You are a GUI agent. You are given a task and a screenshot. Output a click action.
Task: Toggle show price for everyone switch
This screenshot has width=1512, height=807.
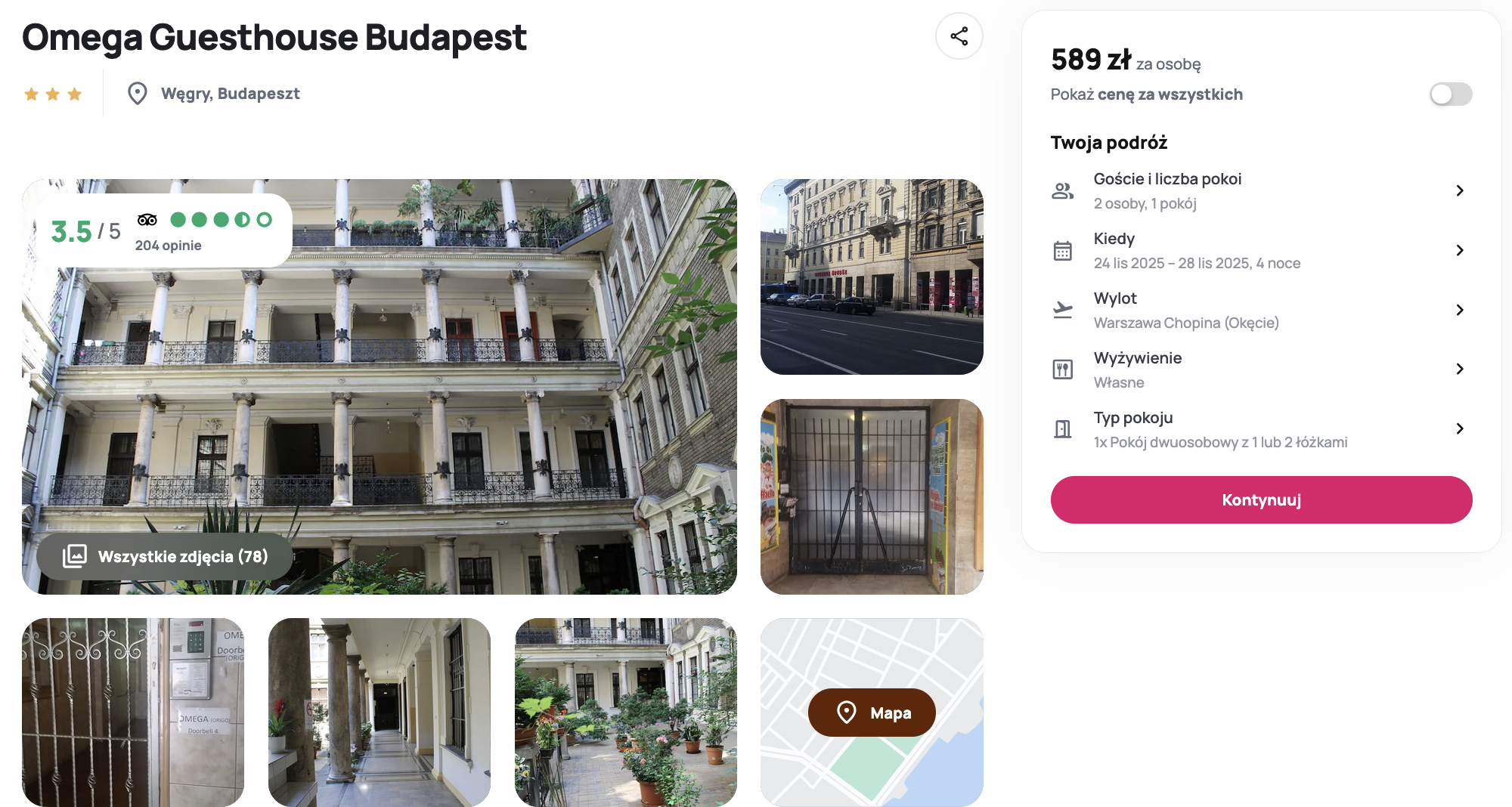click(1450, 94)
